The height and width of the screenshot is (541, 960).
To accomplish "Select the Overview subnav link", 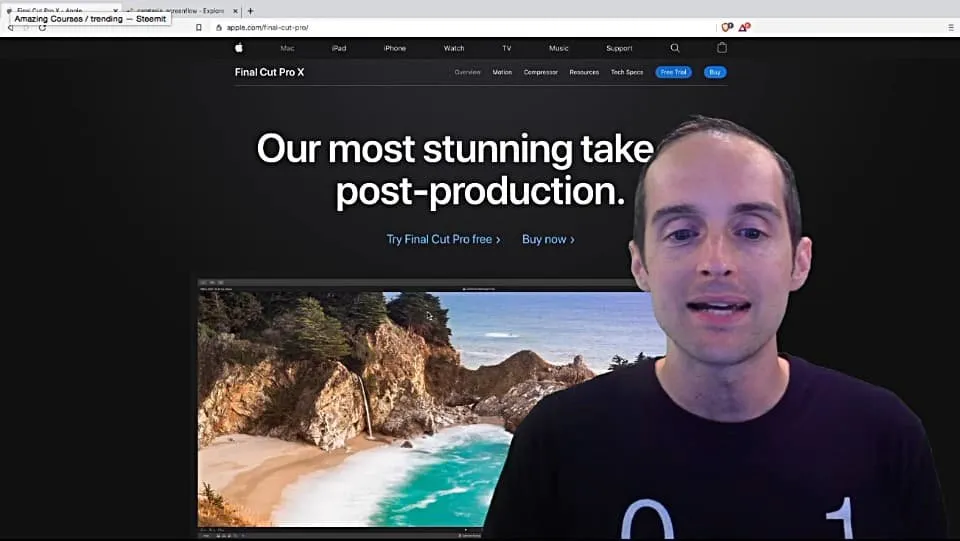I will (x=467, y=72).
